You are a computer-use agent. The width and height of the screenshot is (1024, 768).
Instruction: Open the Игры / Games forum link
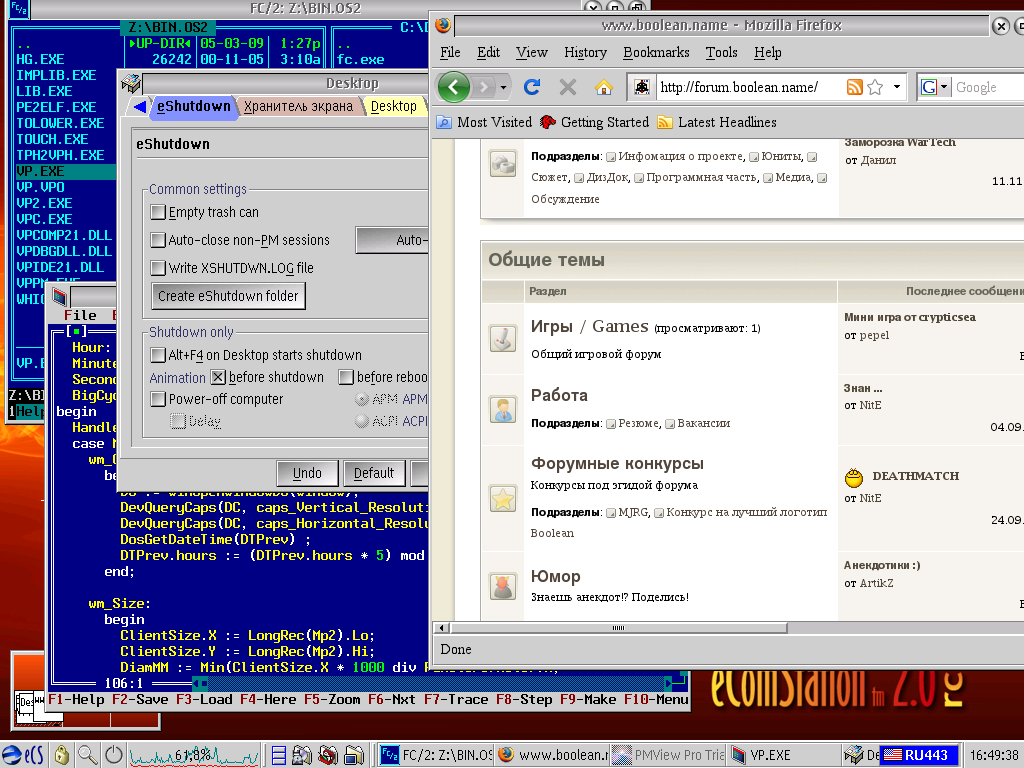pyautogui.click(x=588, y=327)
